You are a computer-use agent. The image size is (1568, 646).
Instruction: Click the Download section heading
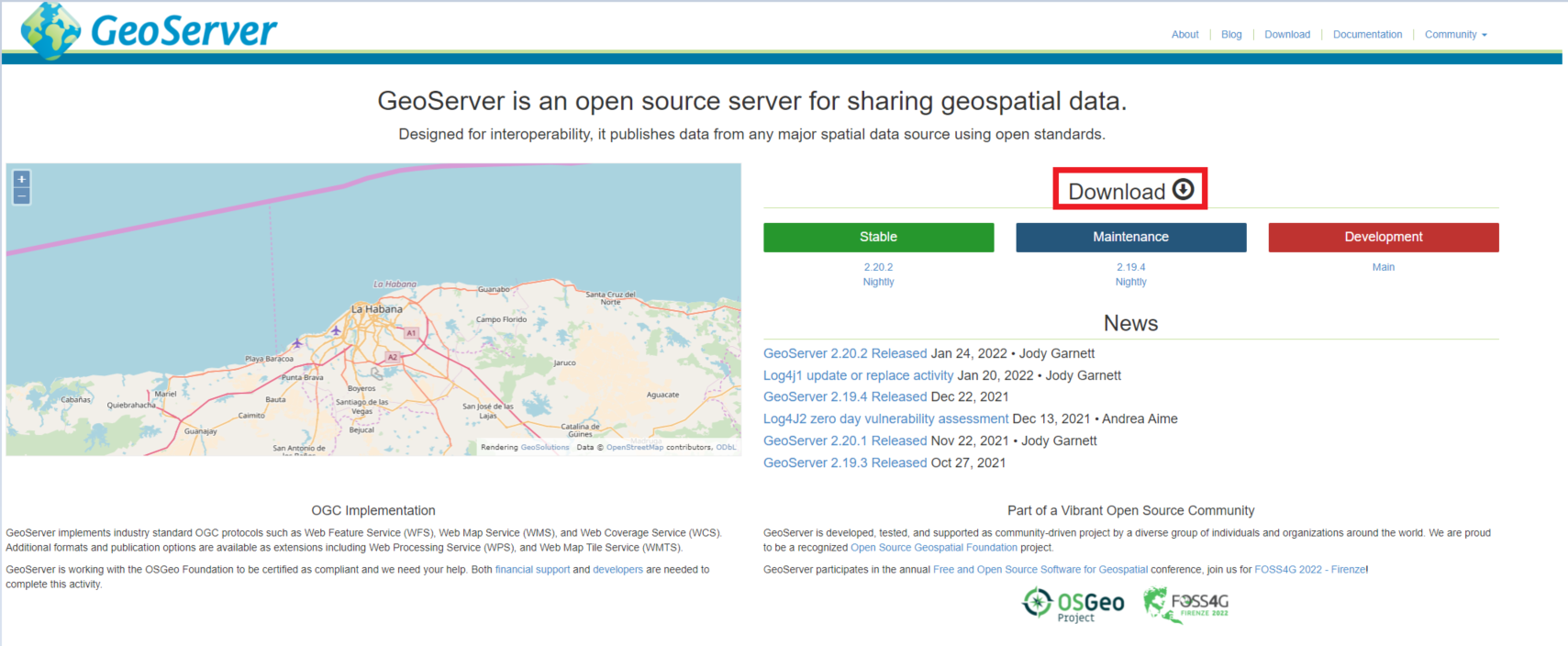[x=1117, y=191]
